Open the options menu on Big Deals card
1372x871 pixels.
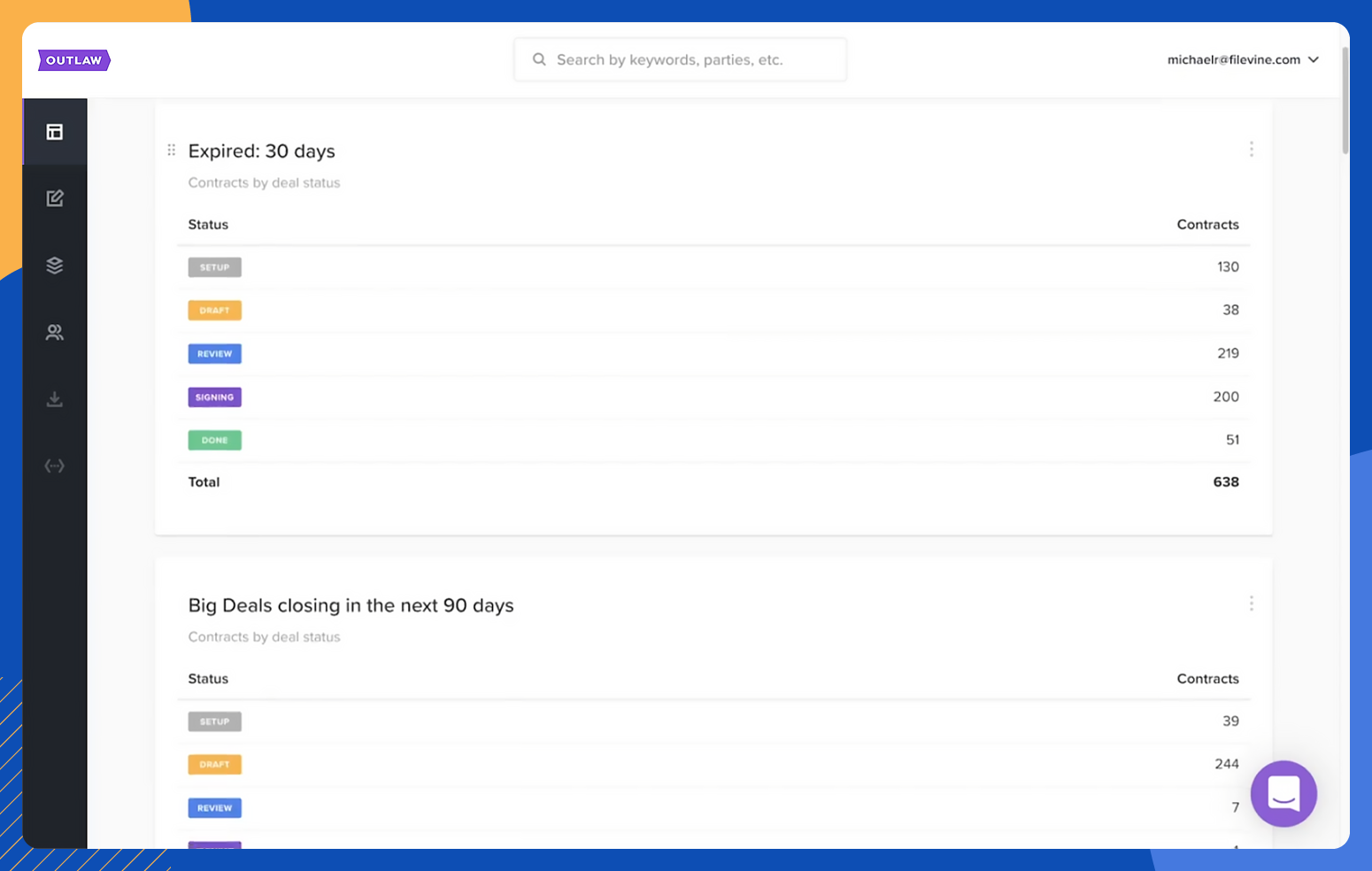click(1252, 603)
